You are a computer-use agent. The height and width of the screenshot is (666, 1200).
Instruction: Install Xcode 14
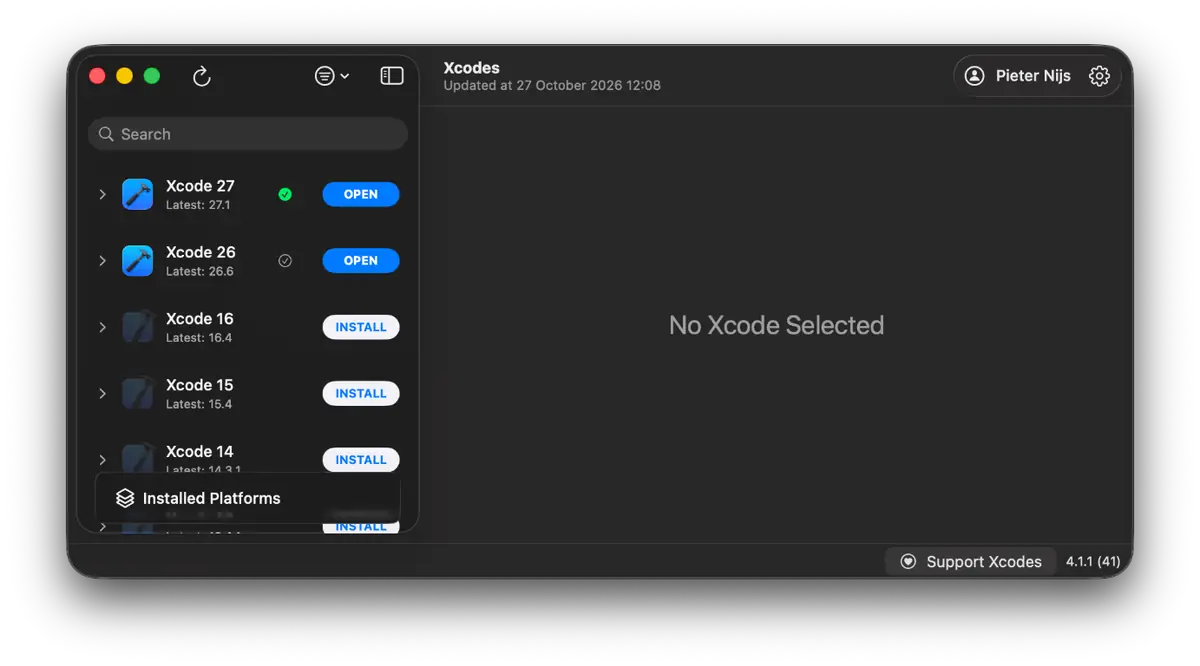[x=361, y=460]
